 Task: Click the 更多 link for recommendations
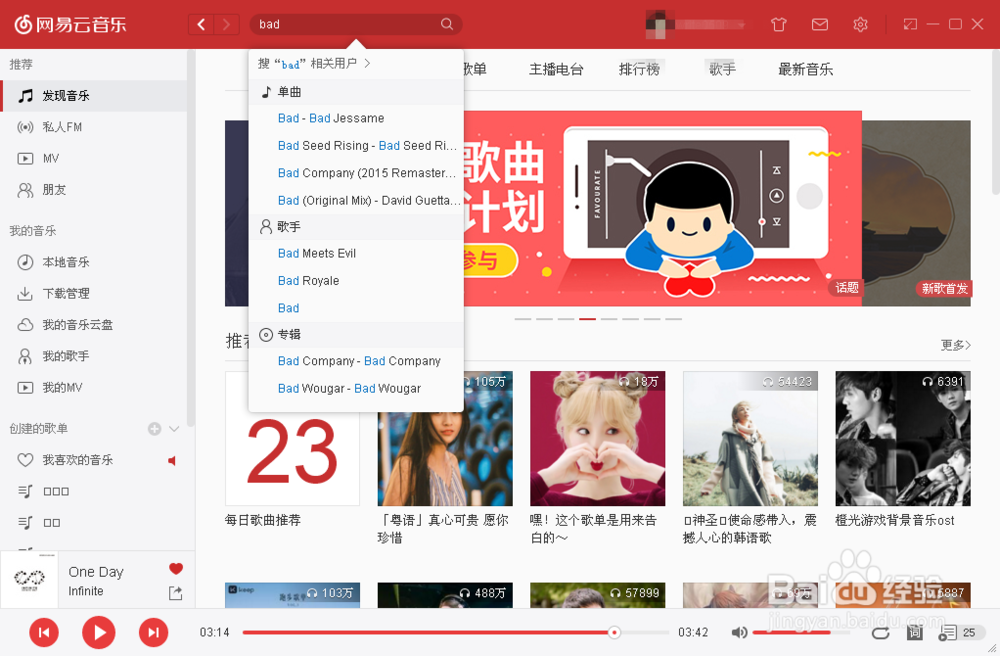pyautogui.click(x=955, y=345)
